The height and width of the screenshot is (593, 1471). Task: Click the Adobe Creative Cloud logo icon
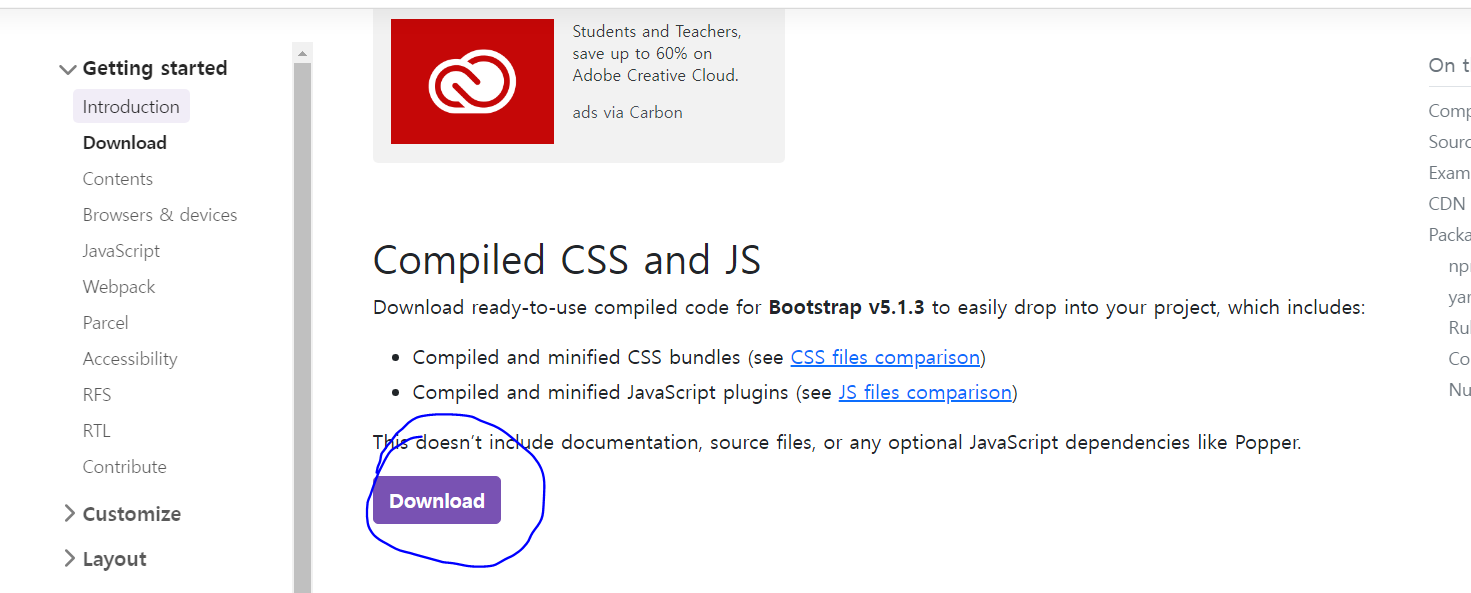click(472, 81)
